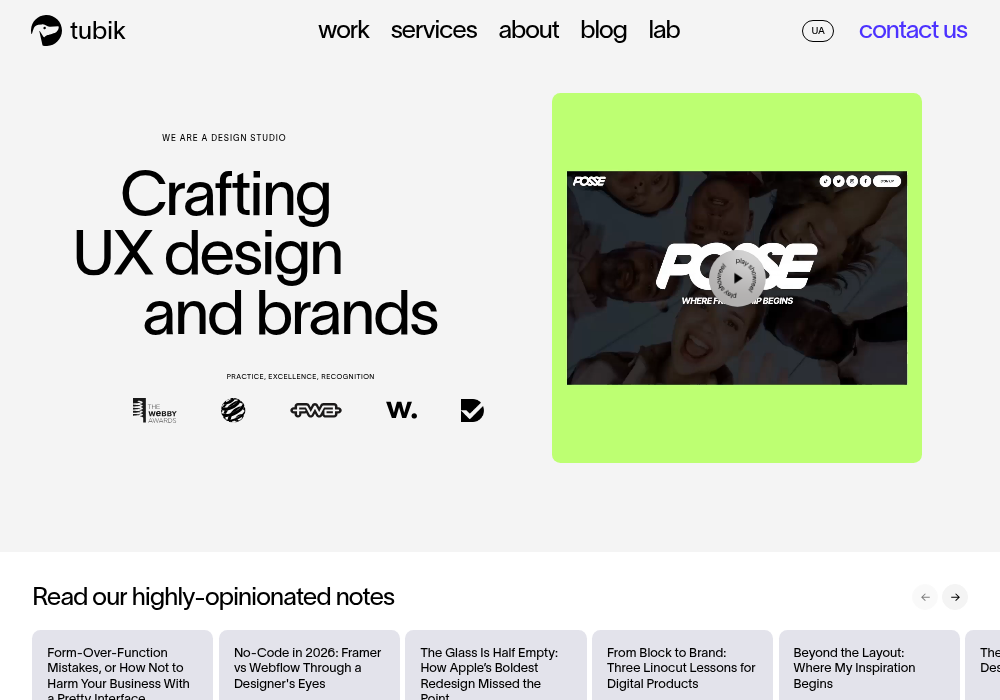Click the Awwwards W. logo

click(402, 410)
